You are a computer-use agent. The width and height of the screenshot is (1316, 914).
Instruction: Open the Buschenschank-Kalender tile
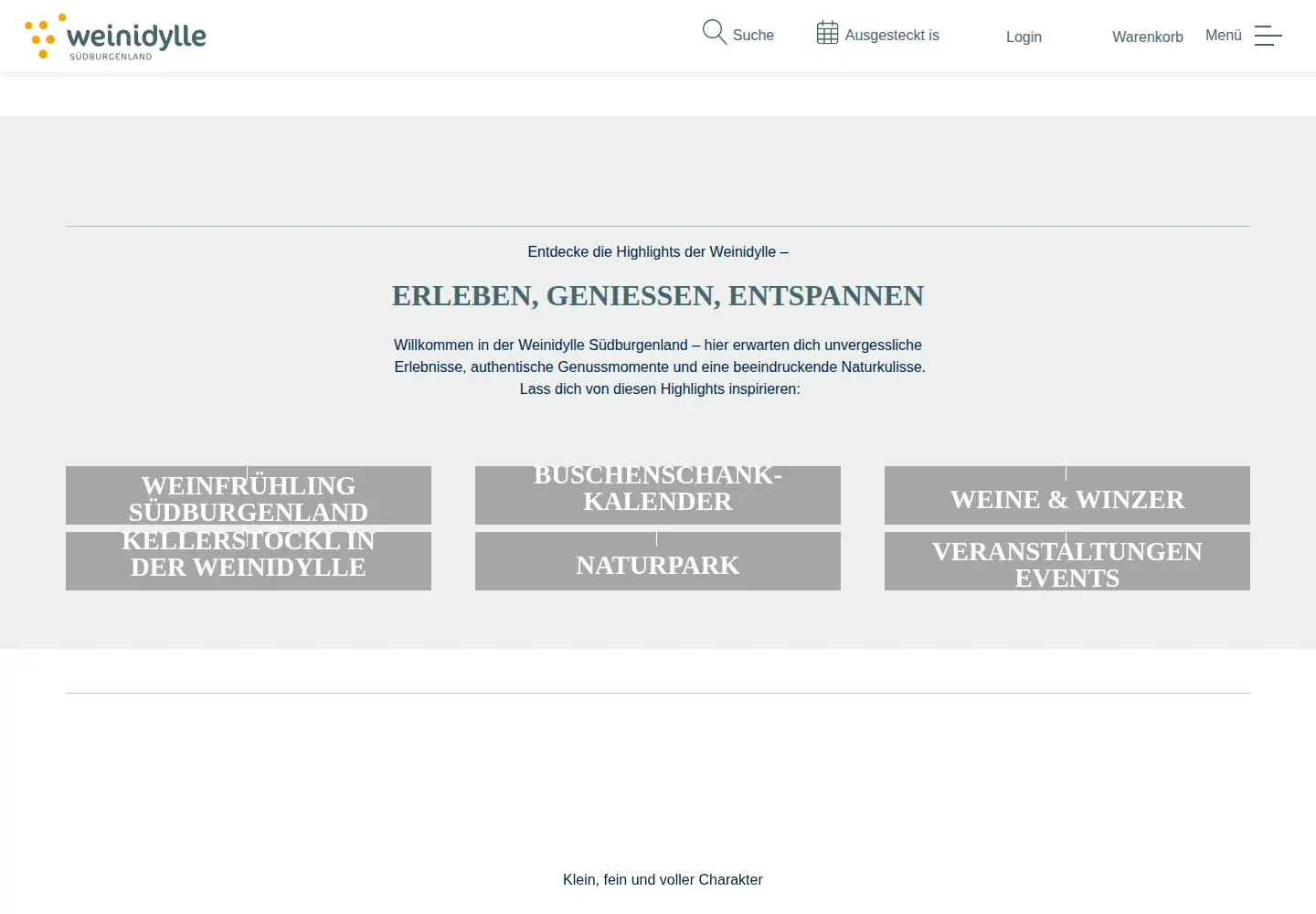pyautogui.click(x=658, y=495)
